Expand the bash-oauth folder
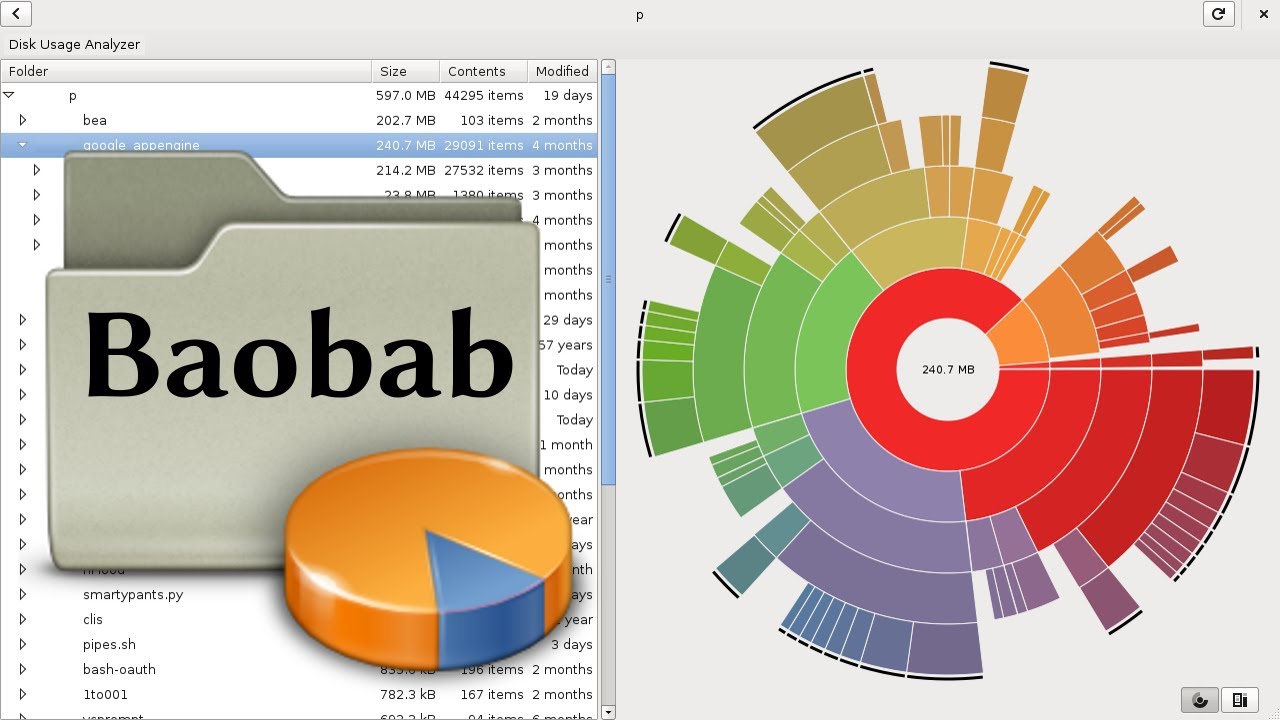The width and height of the screenshot is (1280, 720). [x=23, y=669]
